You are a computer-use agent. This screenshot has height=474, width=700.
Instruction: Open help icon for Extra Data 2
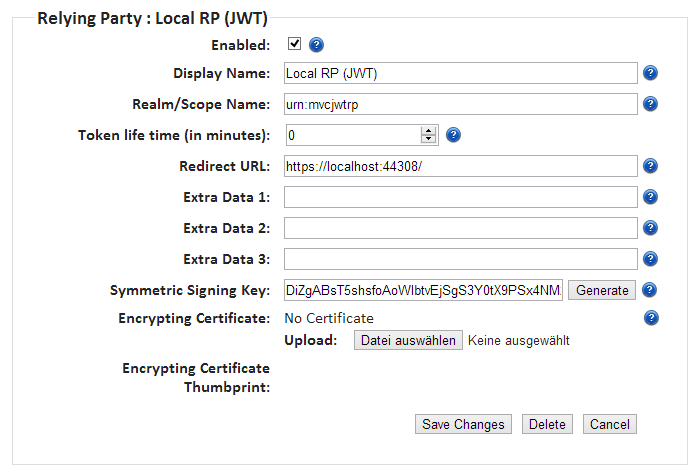(x=650, y=228)
